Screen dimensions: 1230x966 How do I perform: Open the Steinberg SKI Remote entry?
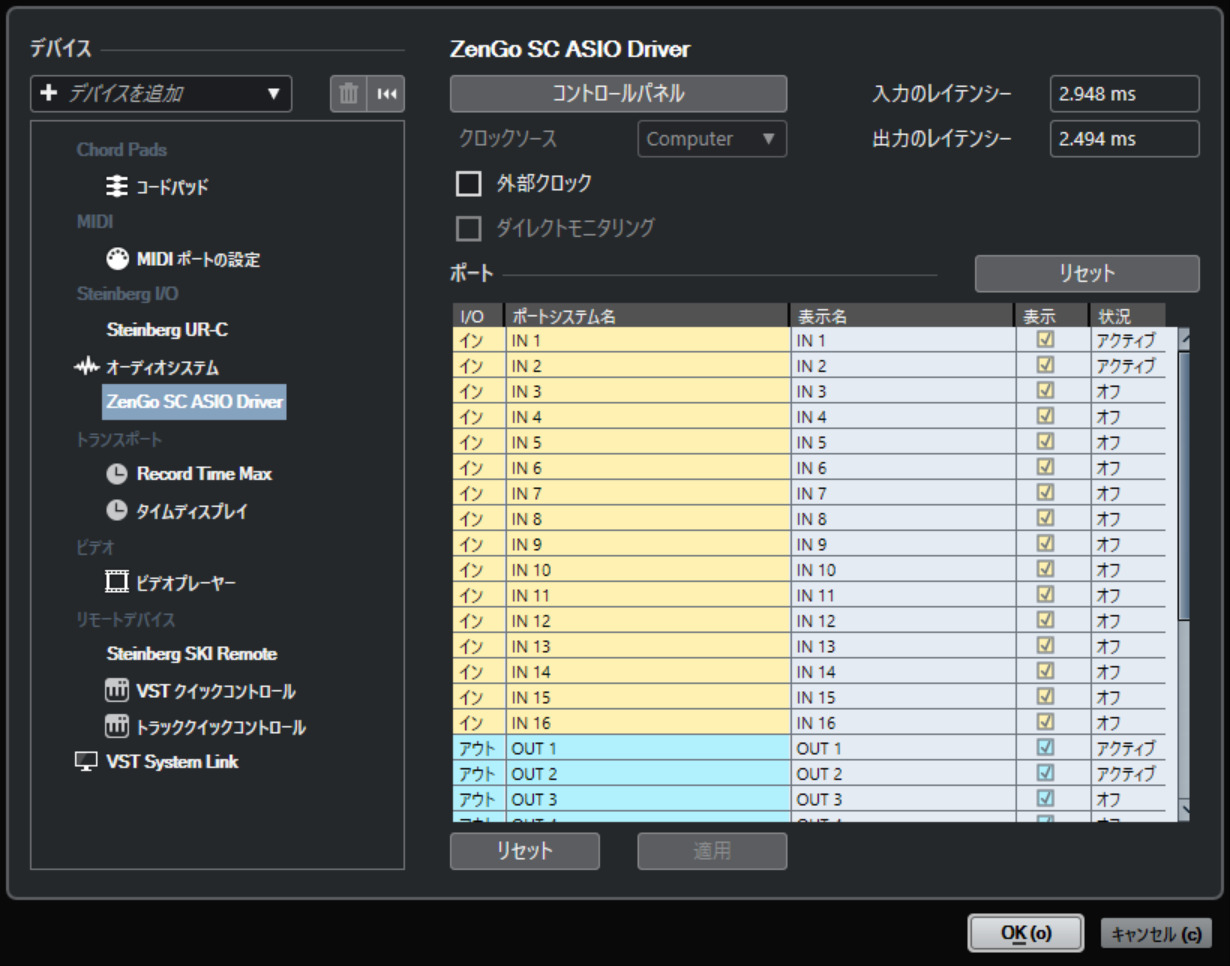[192, 654]
